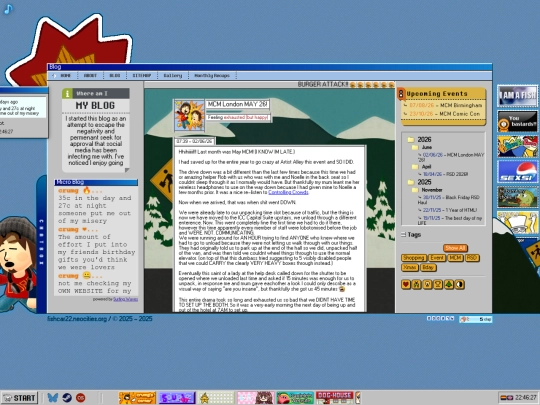Filter by the Bday tag
540x405 pixels.
click(428, 267)
